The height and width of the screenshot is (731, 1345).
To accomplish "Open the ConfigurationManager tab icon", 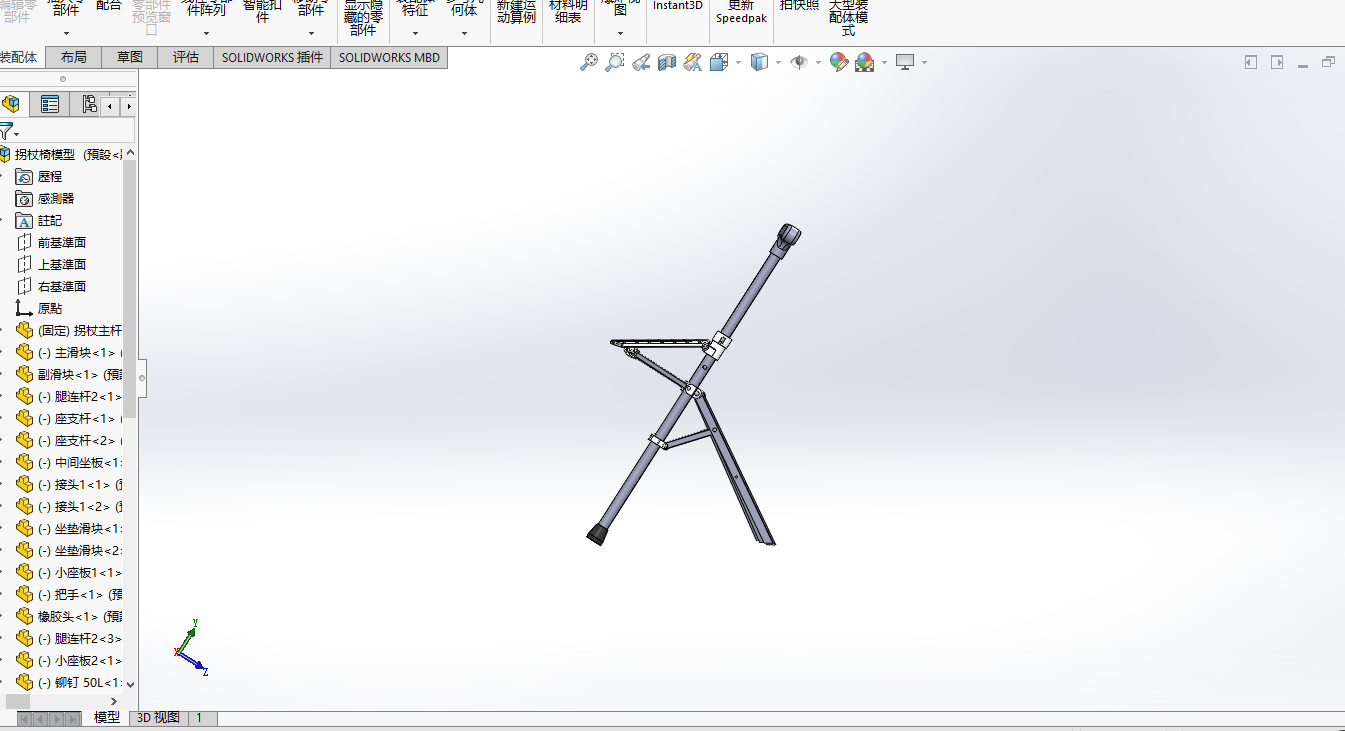I will pos(89,104).
